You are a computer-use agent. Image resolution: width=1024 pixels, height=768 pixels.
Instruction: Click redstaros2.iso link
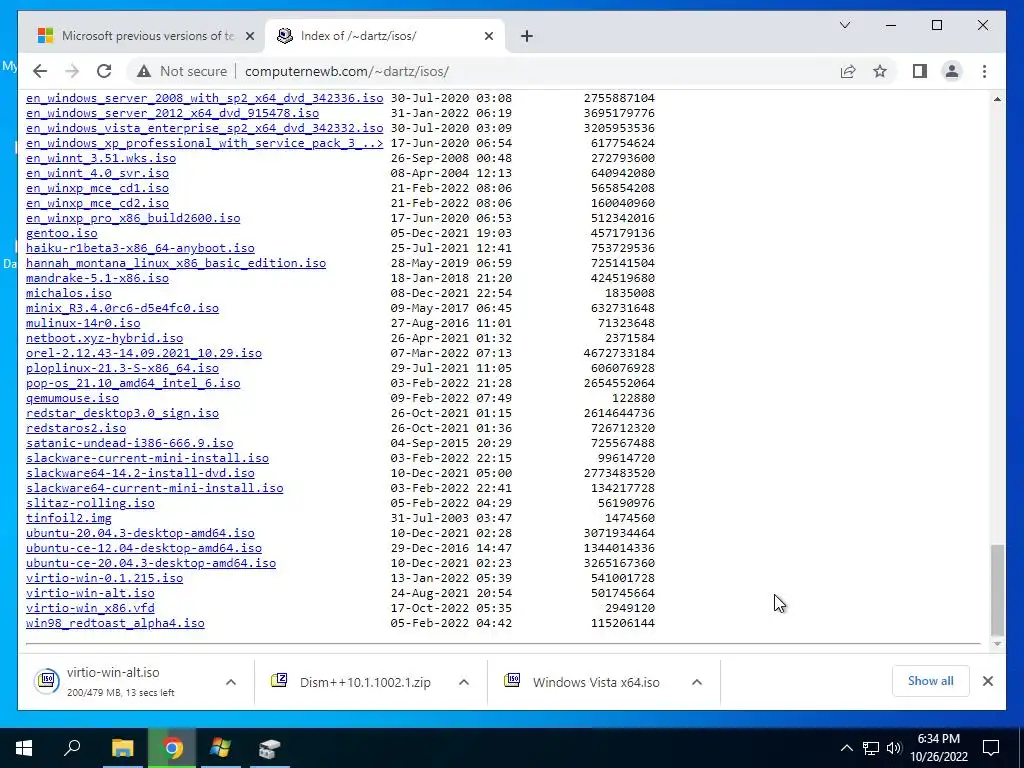(x=76, y=428)
